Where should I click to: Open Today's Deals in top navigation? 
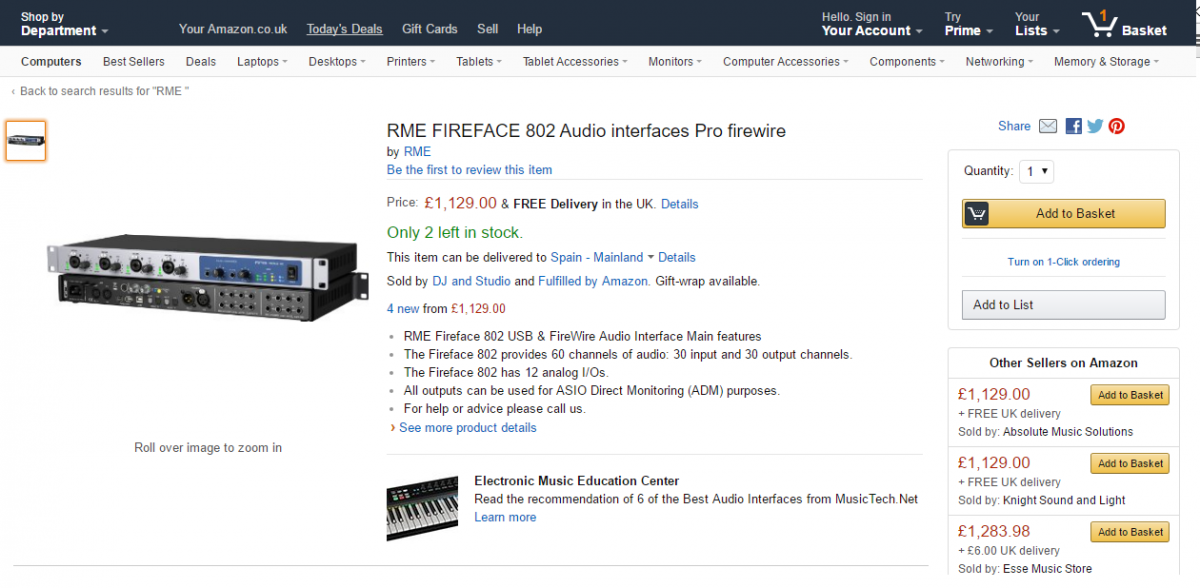tap(344, 29)
